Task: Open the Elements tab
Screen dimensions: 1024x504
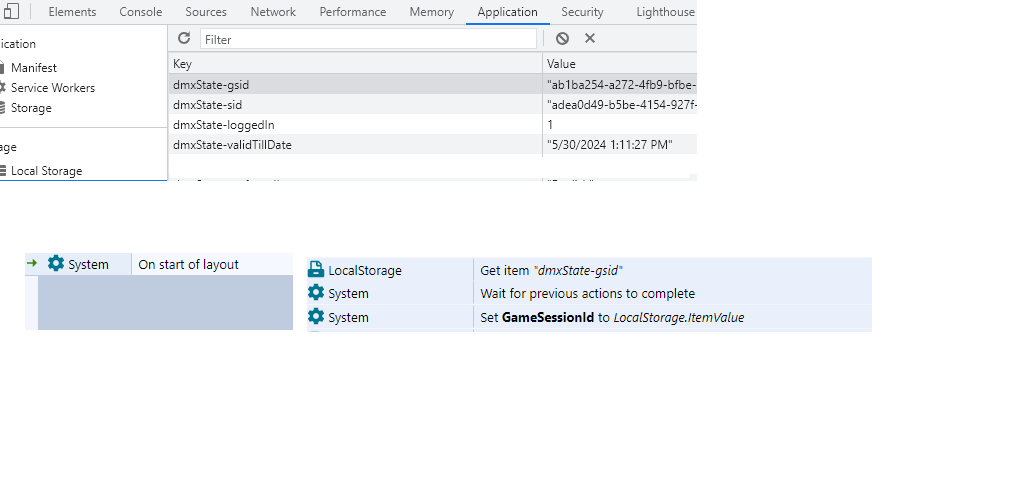Action: (x=72, y=12)
